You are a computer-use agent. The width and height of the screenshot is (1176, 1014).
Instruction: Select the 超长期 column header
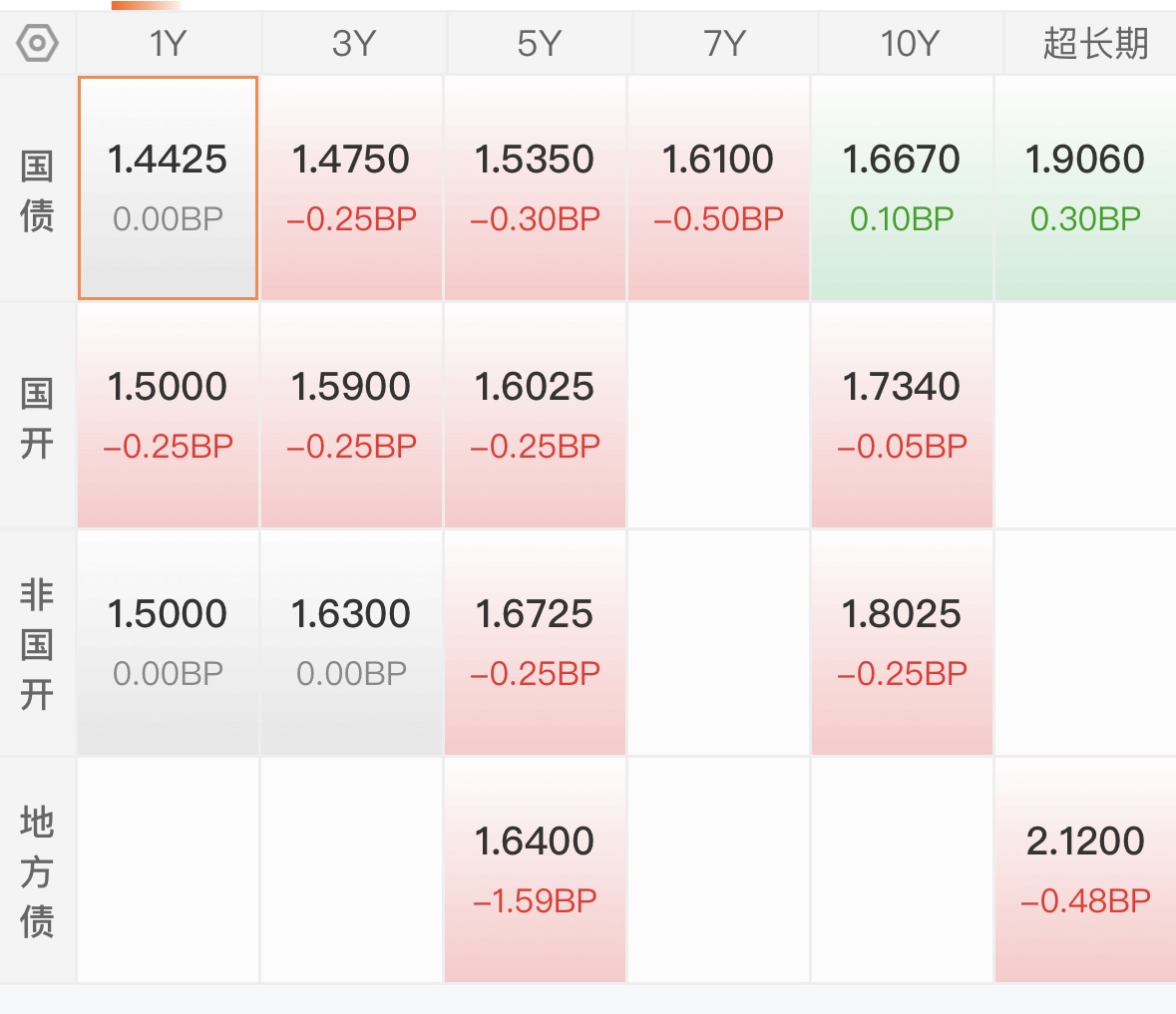click(x=1094, y=43)
